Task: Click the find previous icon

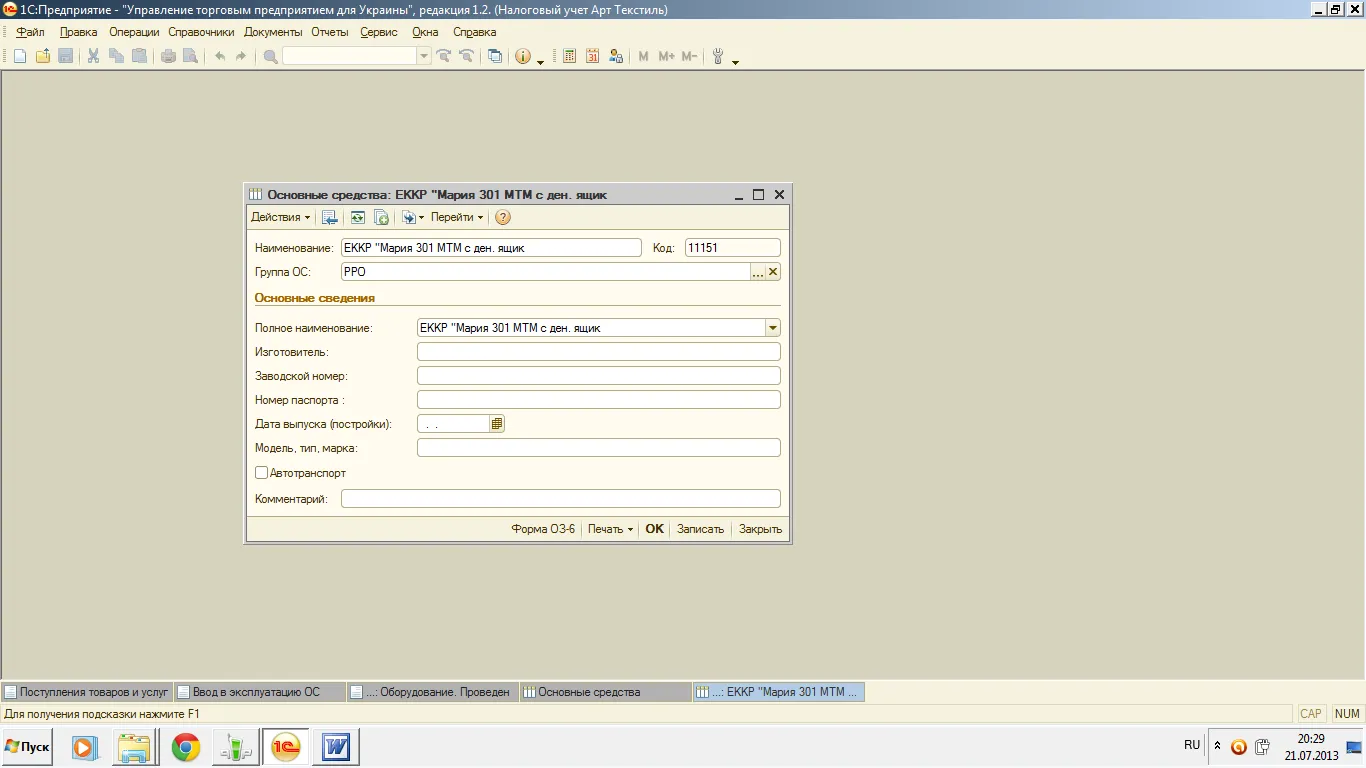Action: 465,56
